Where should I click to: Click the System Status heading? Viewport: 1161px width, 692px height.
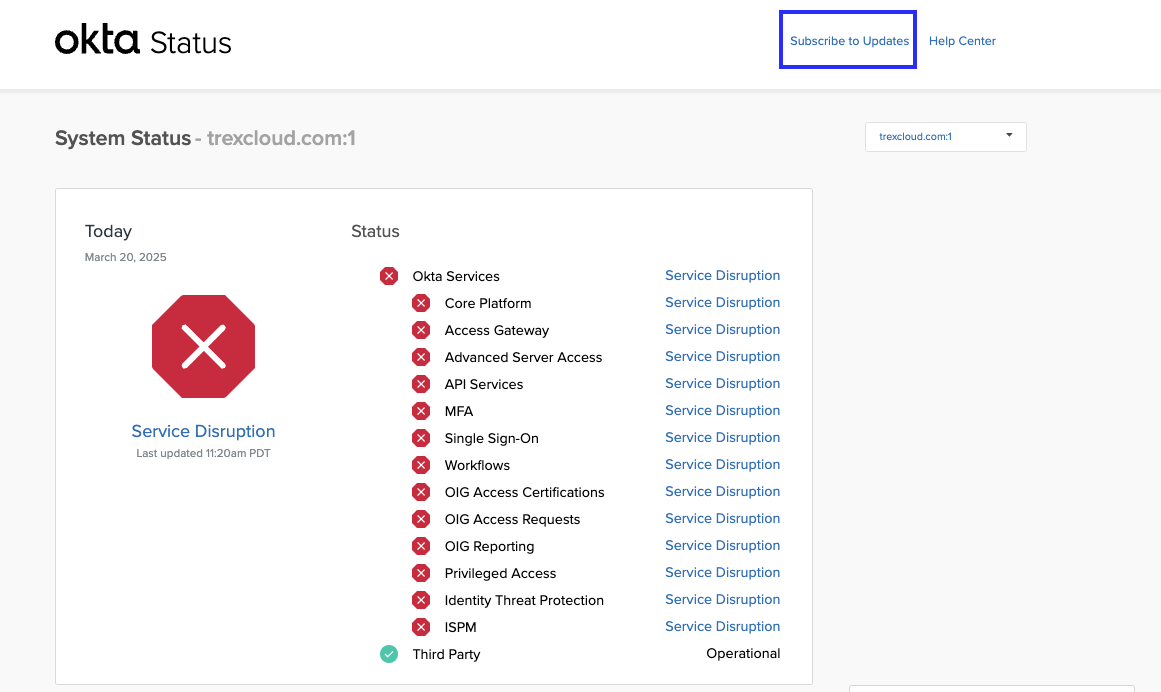click(123, 138)
